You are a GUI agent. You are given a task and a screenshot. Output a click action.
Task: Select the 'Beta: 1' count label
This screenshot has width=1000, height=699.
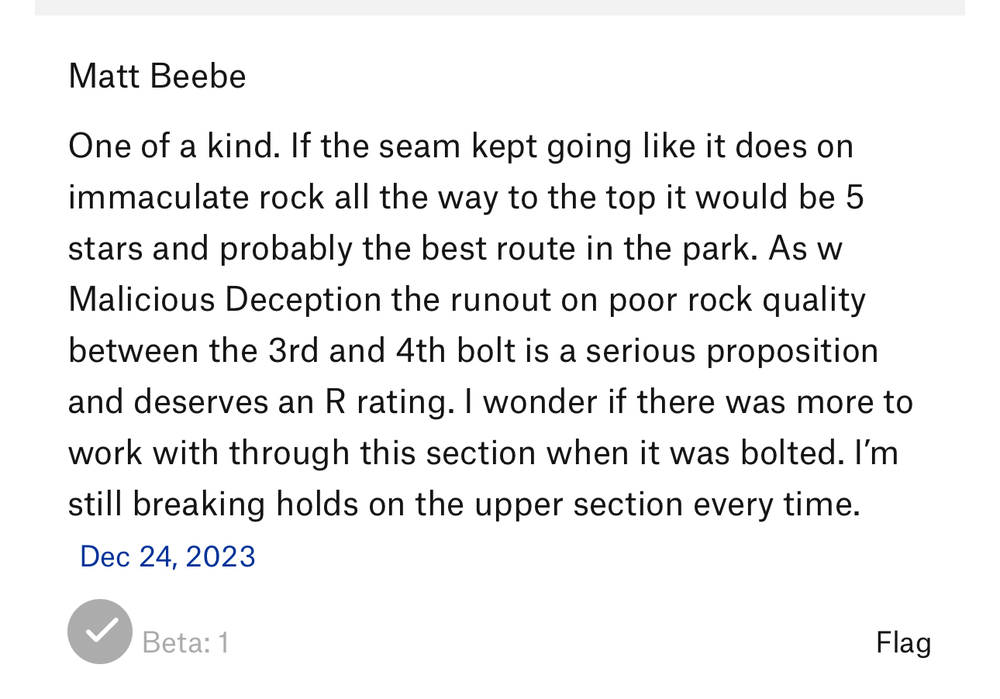[186, 642]
